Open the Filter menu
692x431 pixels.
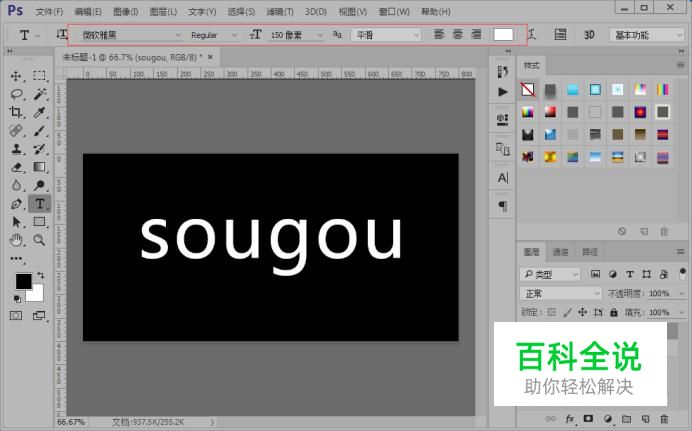coord(280,11)
